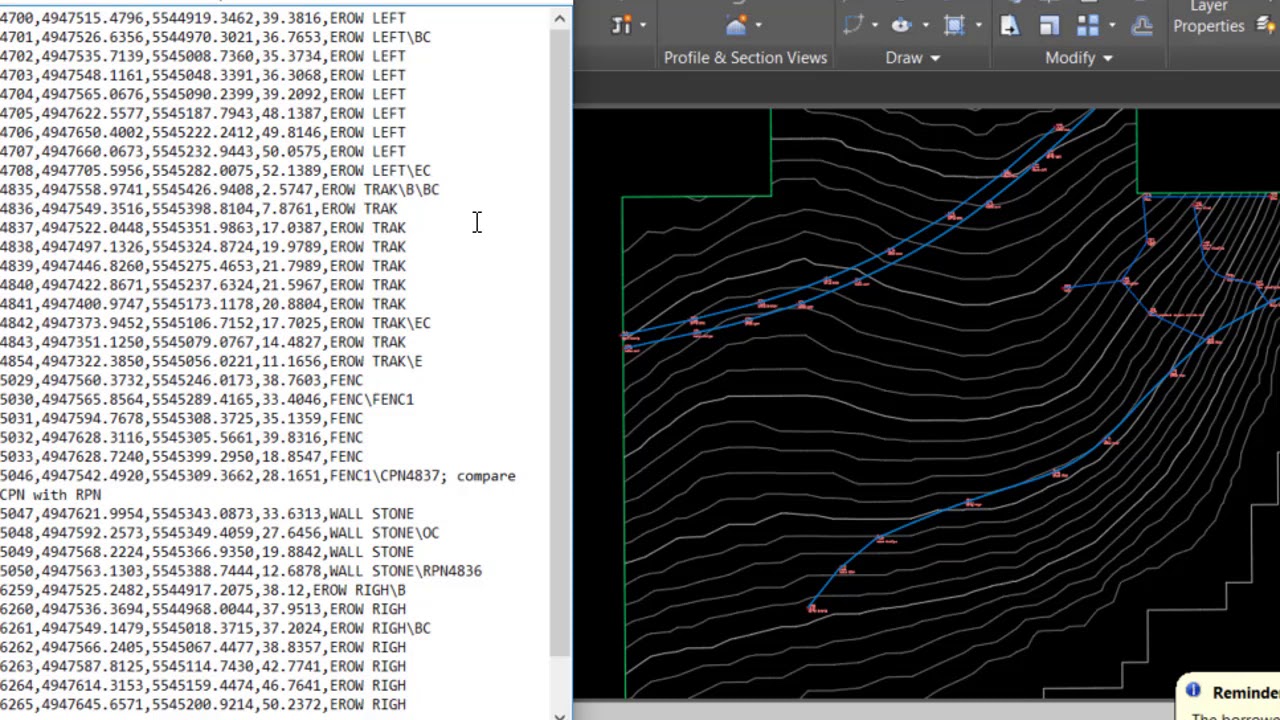Click the text editor scroll down arrow
The width and height of the screenshot is (1280, 720).
pos(559,714)
